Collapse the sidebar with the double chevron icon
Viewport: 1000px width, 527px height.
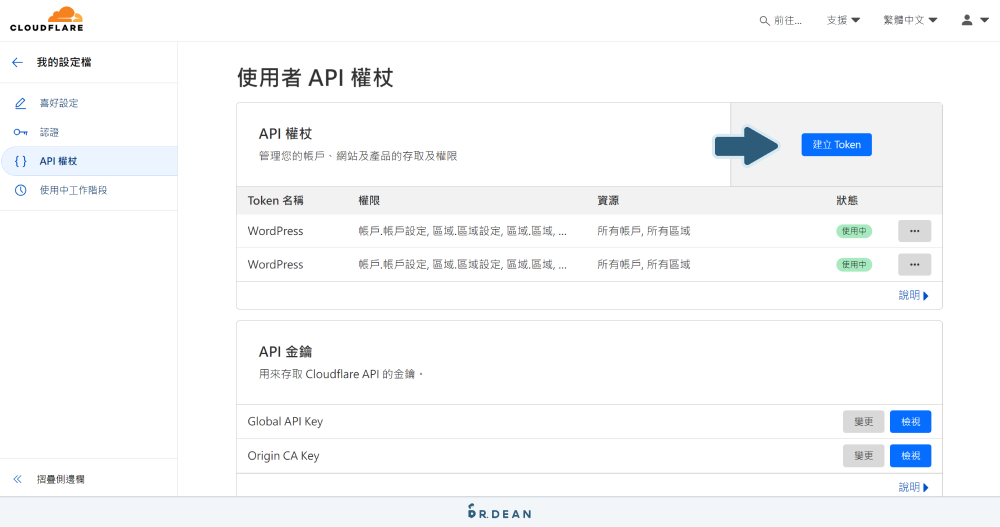17,479
